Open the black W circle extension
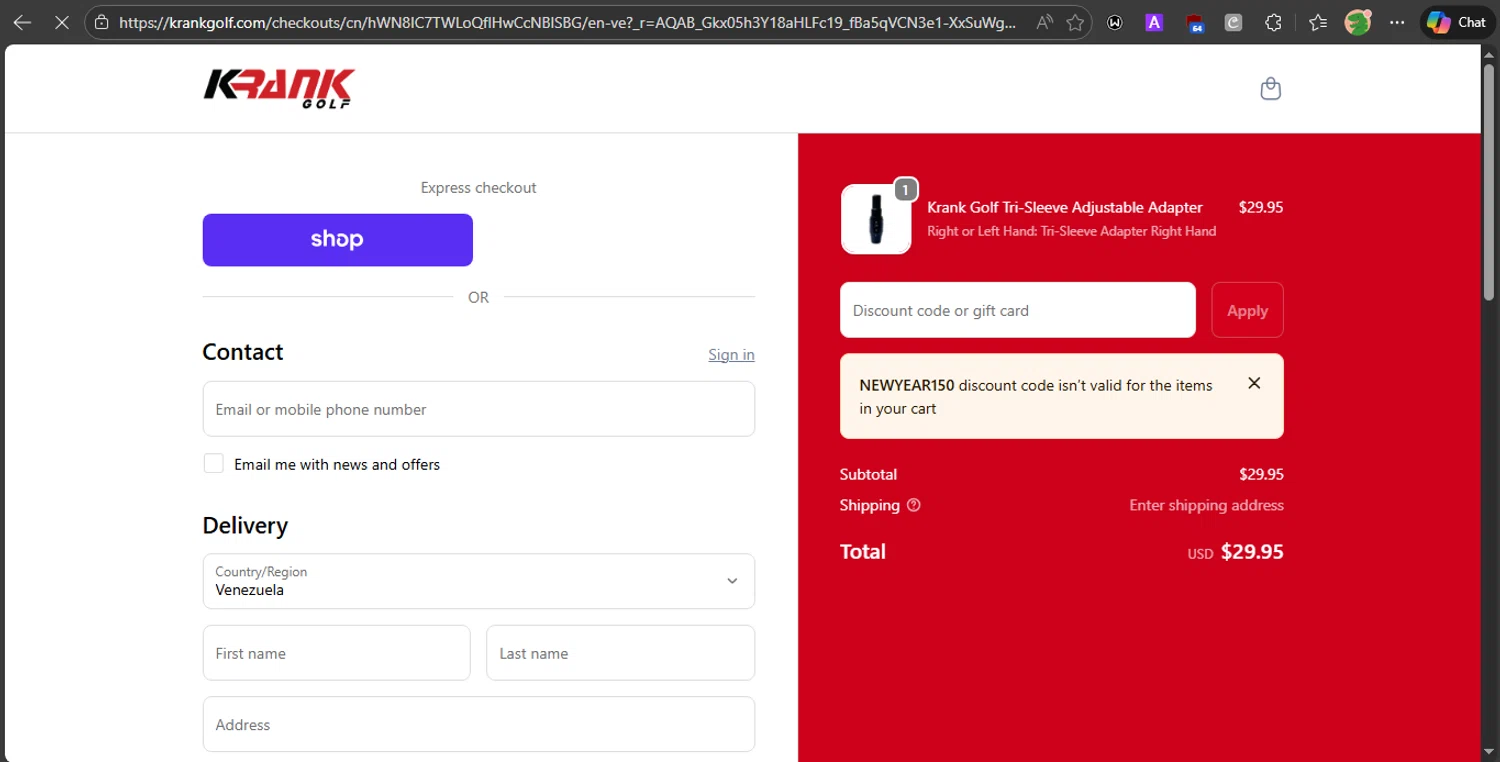This screenshot has width=1500, height=762. (1115, 22)
